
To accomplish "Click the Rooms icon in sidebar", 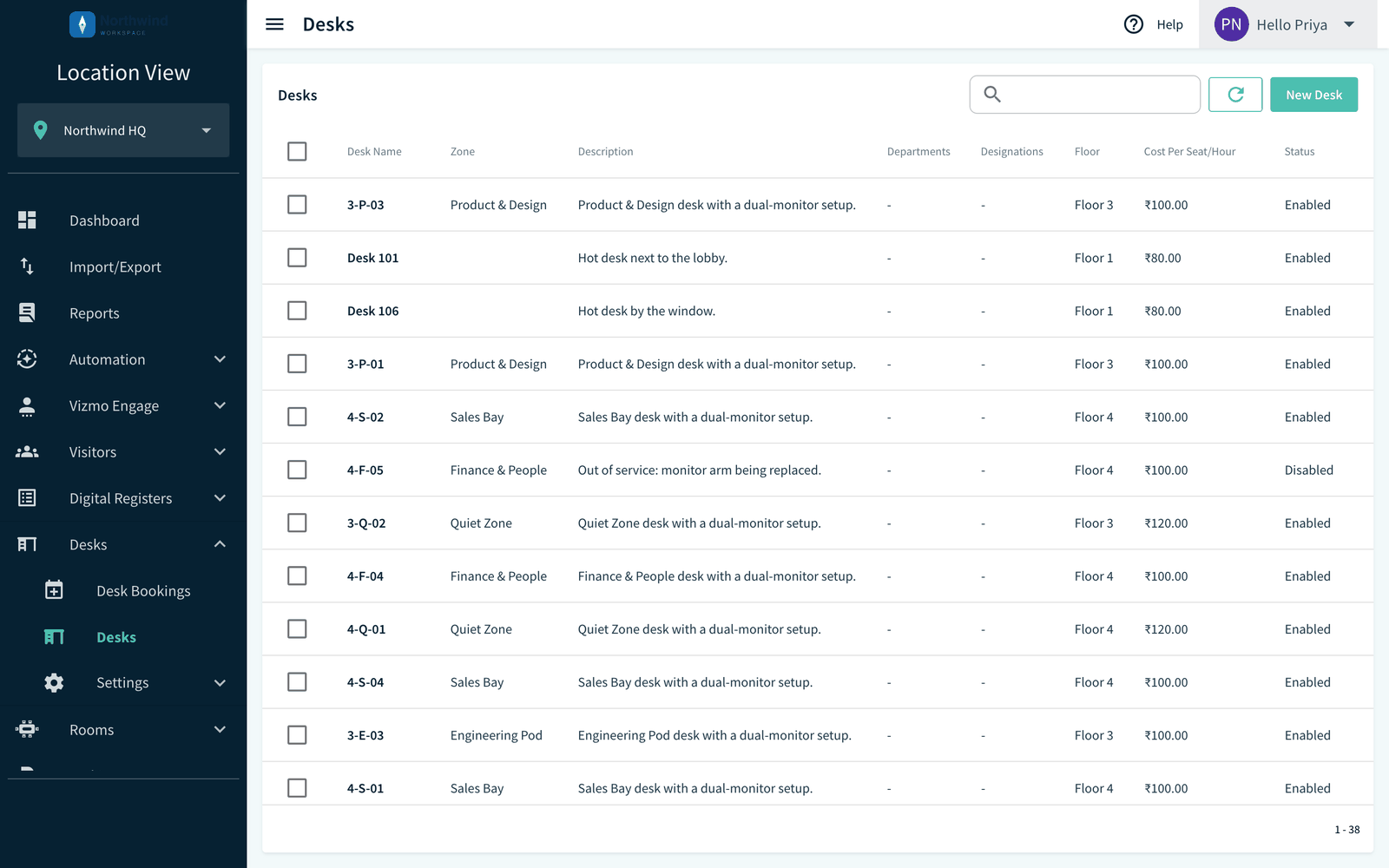I will [x=27, y=729].
